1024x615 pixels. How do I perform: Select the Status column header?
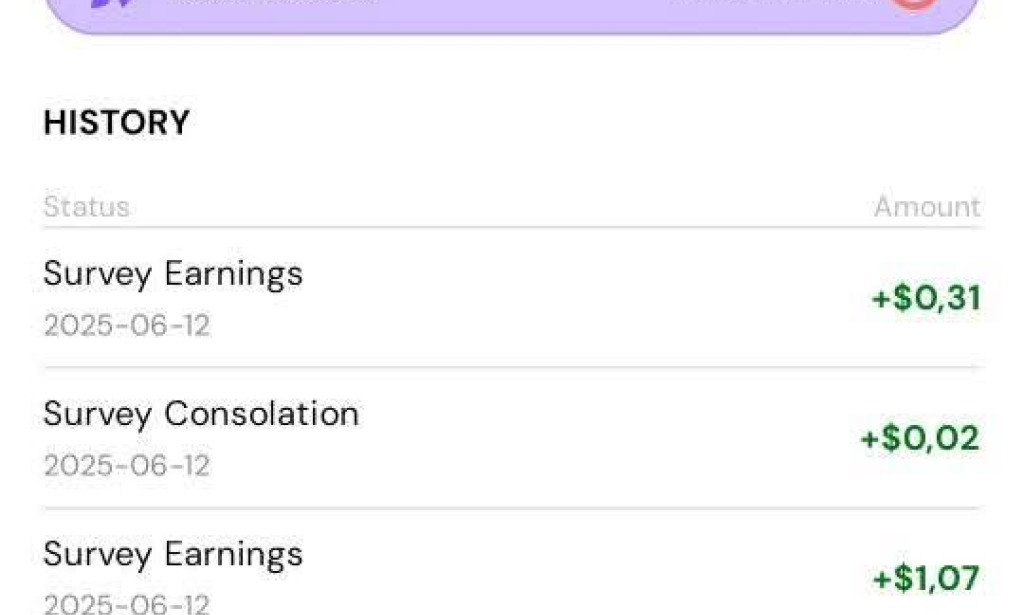tap(86, 207)
